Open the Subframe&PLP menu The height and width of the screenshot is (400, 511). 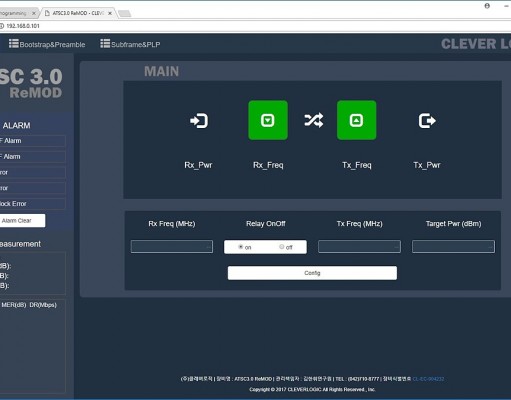pos(130,44)
